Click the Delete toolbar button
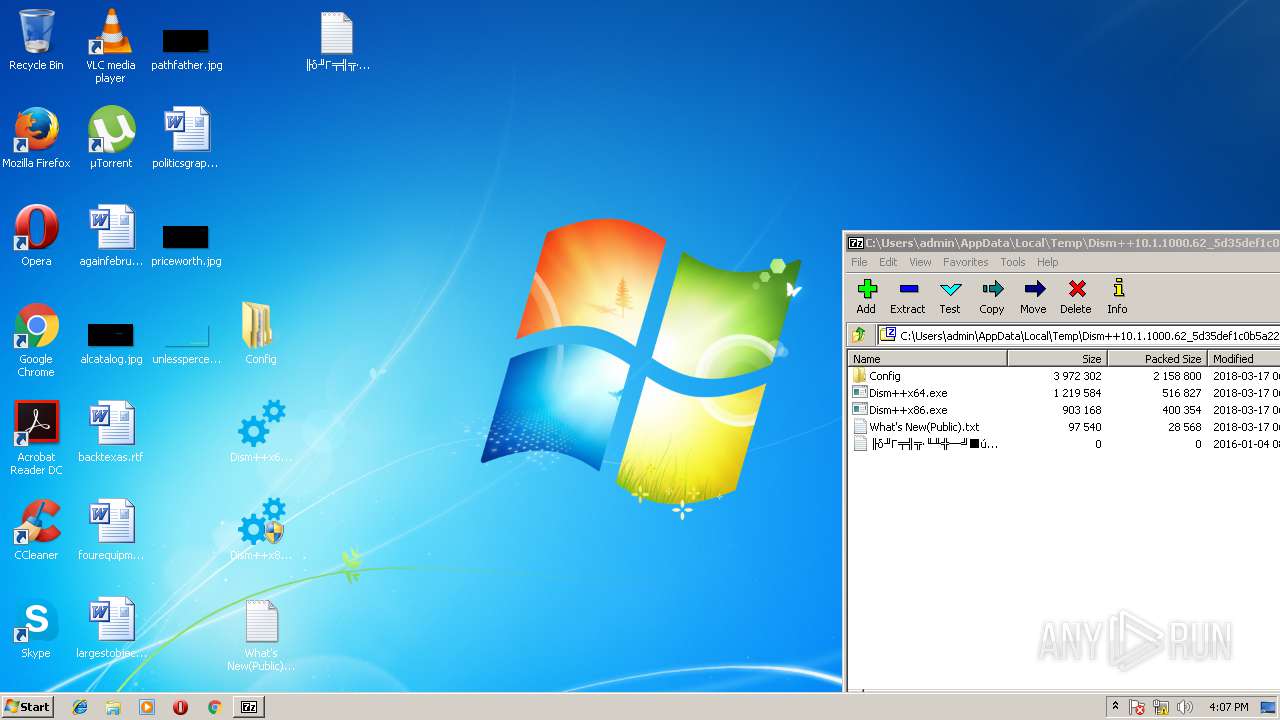1280x720 pixels. (x=1076, y=297)
